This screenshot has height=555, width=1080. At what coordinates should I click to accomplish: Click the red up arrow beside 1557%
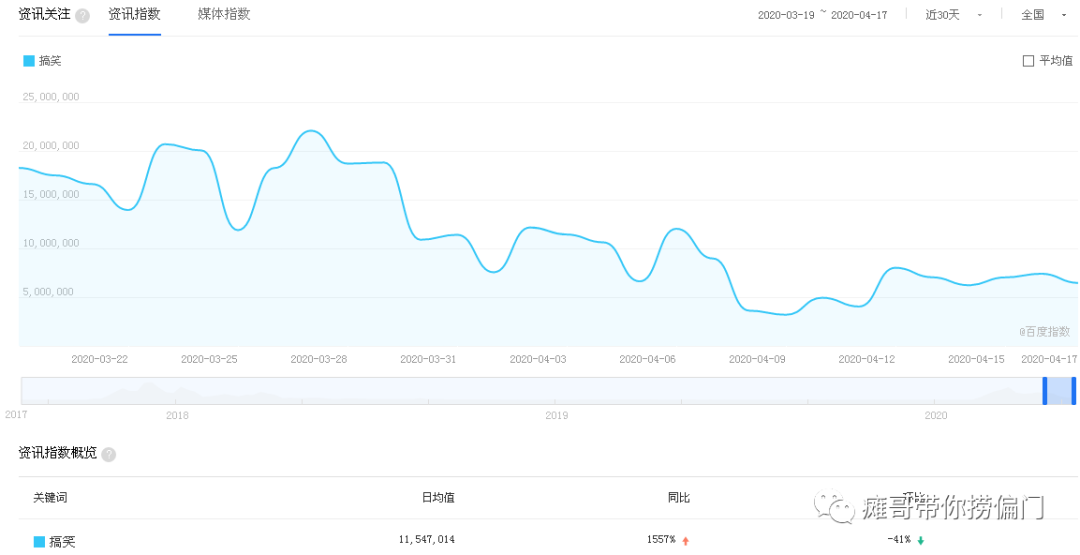686,541
